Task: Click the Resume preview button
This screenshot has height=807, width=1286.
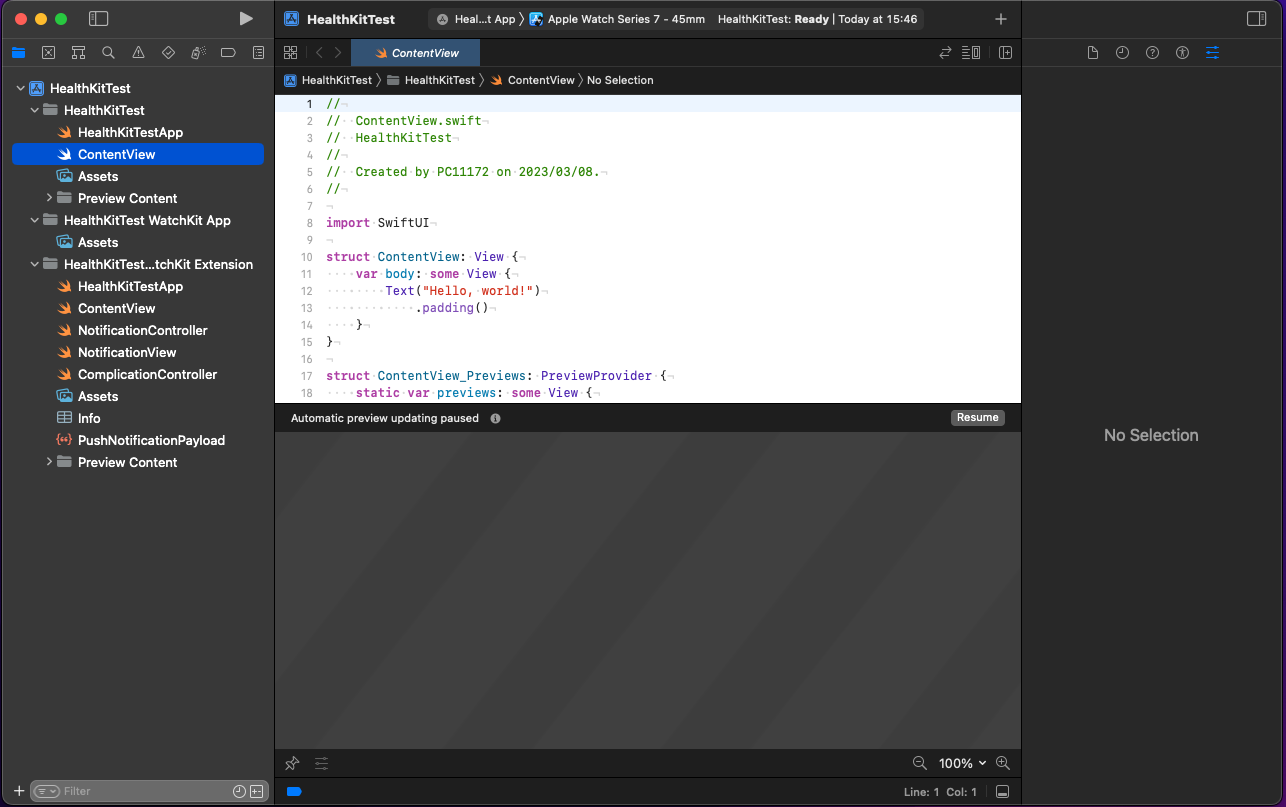Action: 977,418
